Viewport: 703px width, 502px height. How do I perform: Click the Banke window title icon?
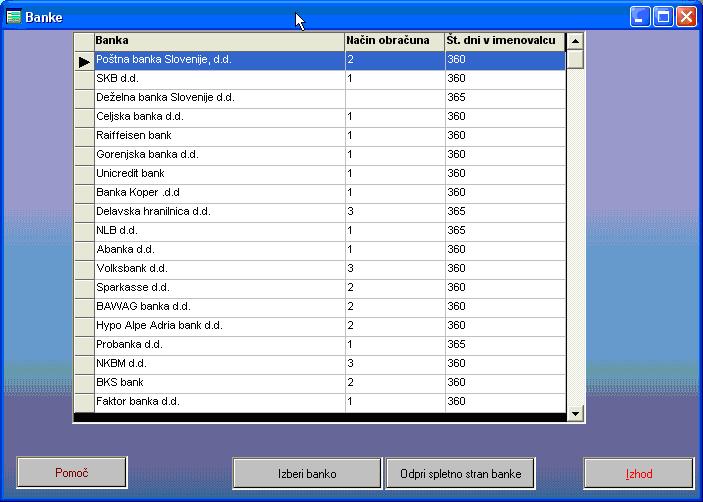click(14, 16)
